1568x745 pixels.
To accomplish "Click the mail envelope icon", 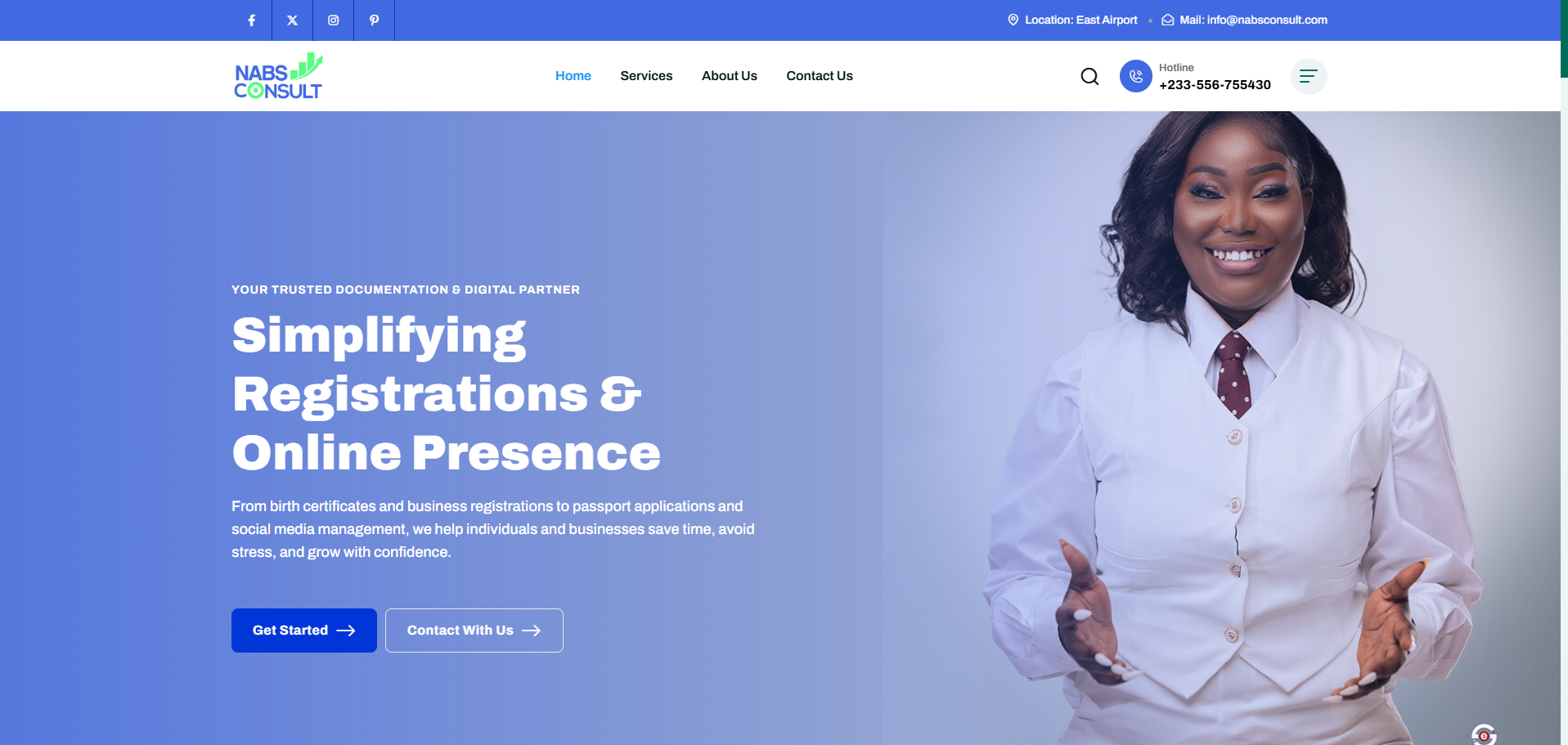I will click(1168, 20).
